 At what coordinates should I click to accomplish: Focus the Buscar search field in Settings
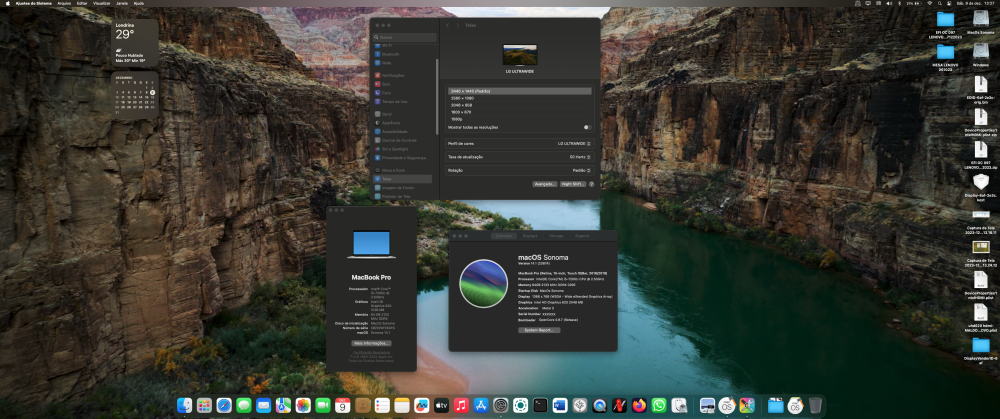406,38
